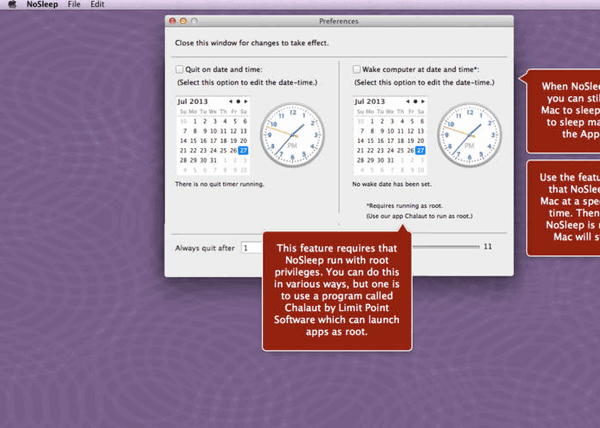Click 'Close this window for changes to take effect.' text
600x428 pixels.
pyautogui.click(x=252, y=43)
